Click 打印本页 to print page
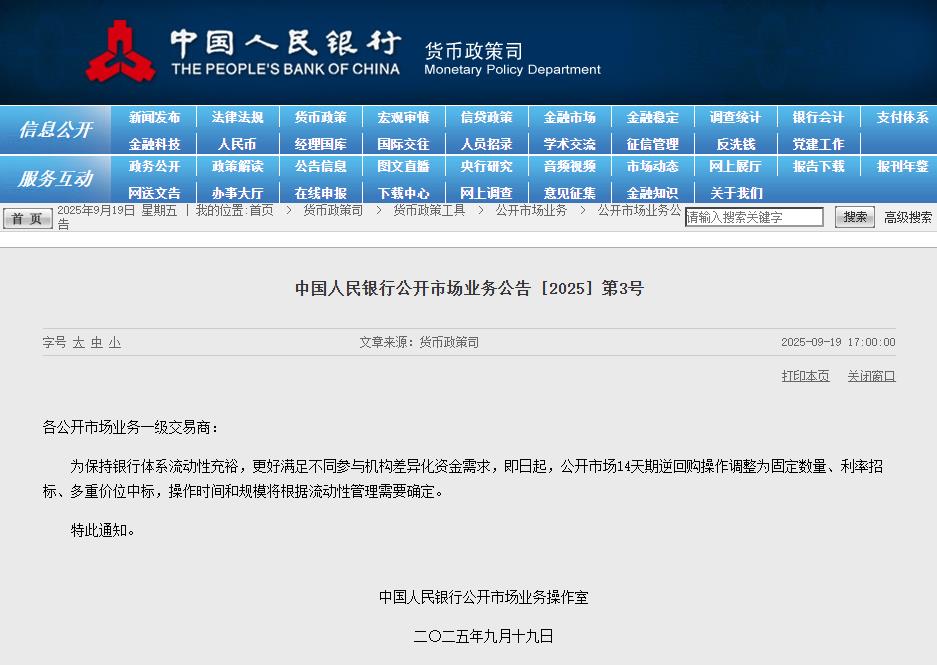The image size is (937, 665). (805, 376)
